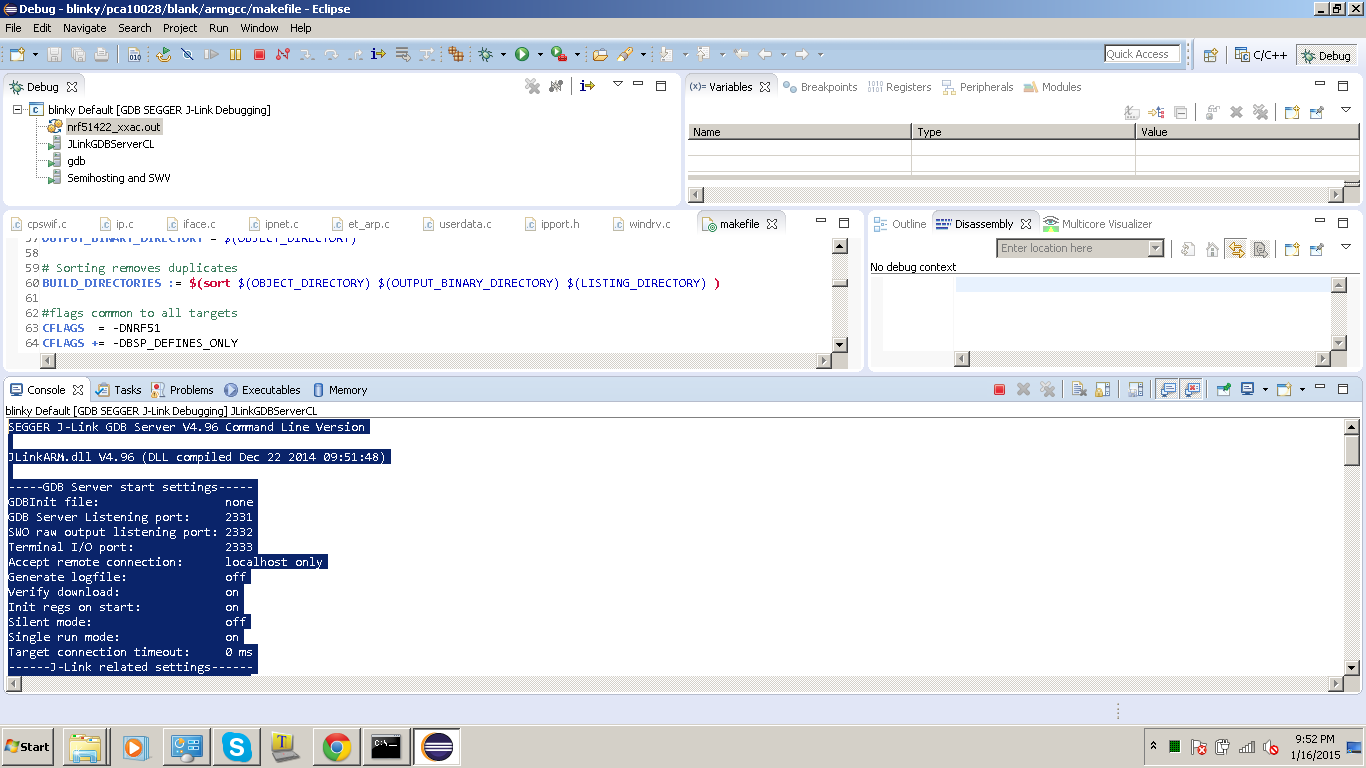The width and height of the screenshot is (1366, 768).
Task: Click the Save toolbar icon
Action: [x=55, y=54]
